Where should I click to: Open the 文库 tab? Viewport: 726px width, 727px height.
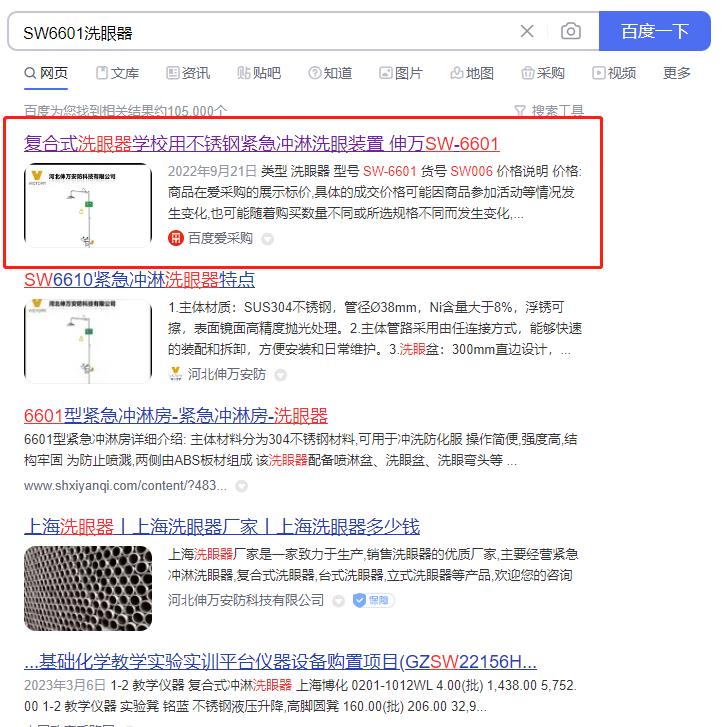[x=118, y=73]
